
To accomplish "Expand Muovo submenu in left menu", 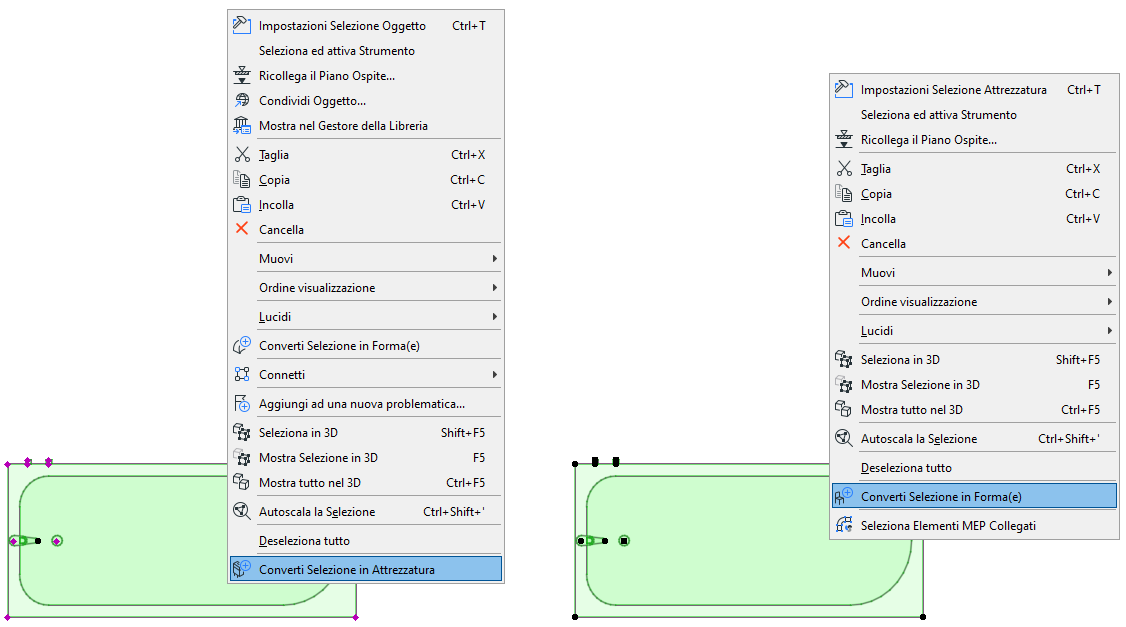I will point(495,259).
